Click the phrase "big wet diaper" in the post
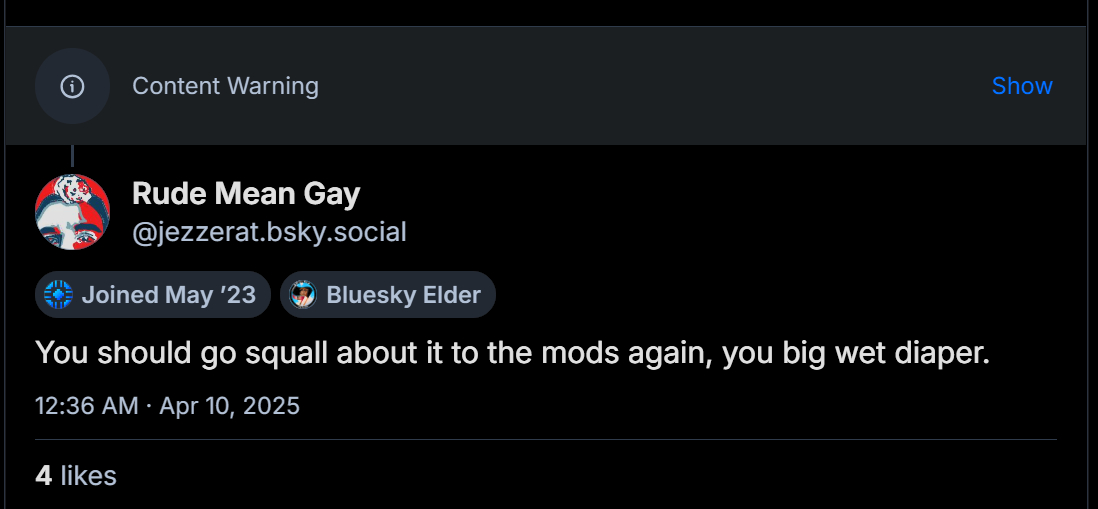The height and width of the screenshot is (509, 1098). point(875,353)
